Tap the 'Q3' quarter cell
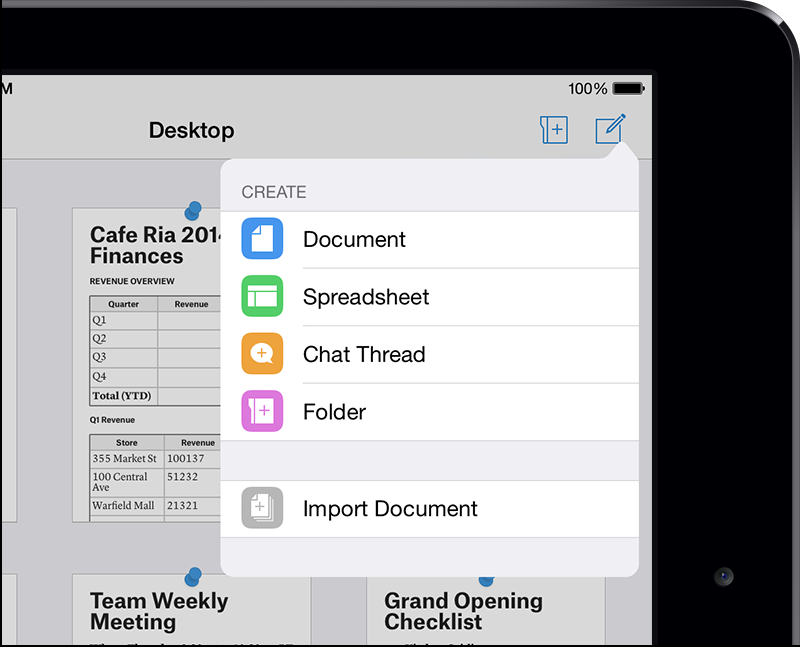Image resolution: width=800 pixels, height=647 pixels. [x=123, y=357]
